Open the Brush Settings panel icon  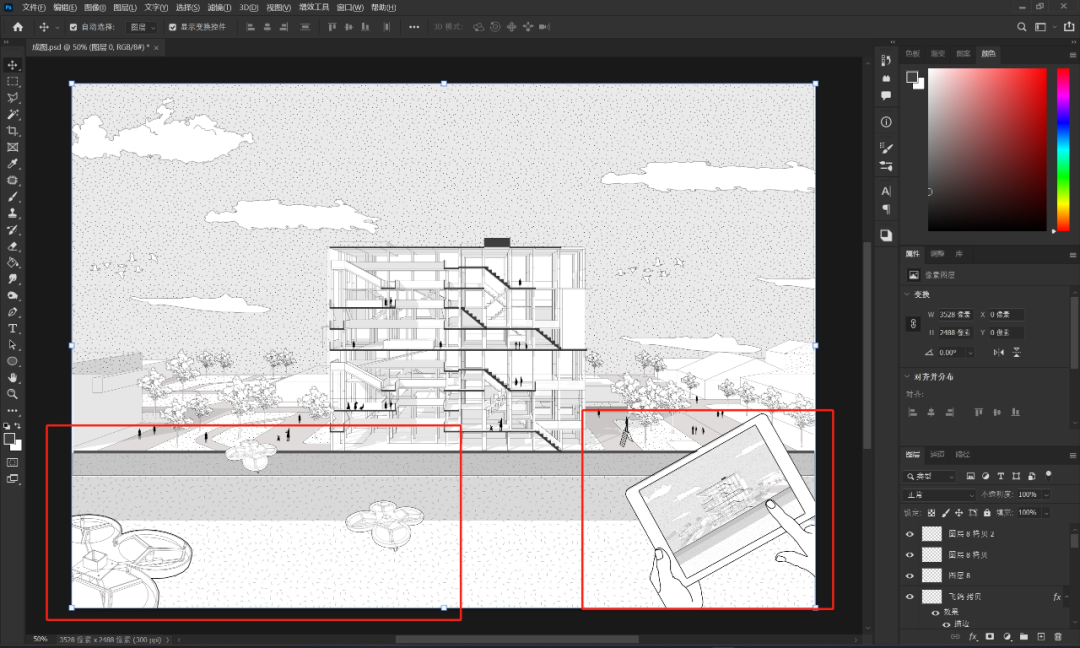(886, 148)
